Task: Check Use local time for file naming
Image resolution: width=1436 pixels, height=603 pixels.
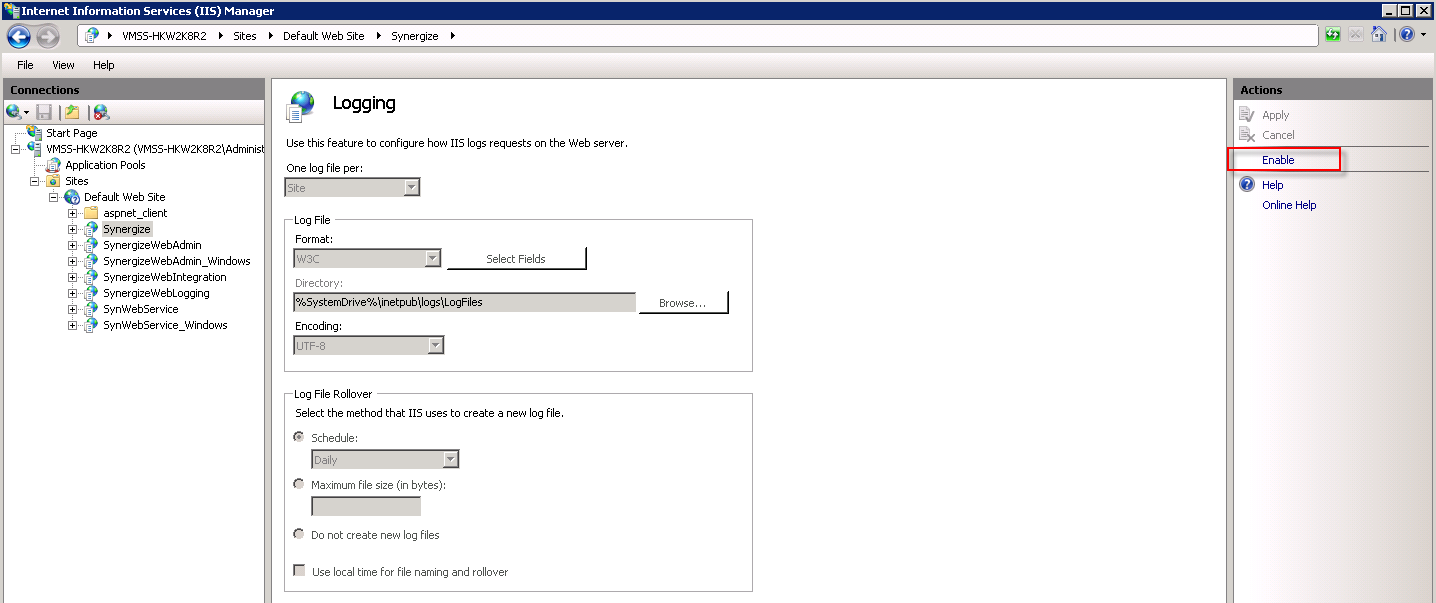Action: (x=299, y=571)
